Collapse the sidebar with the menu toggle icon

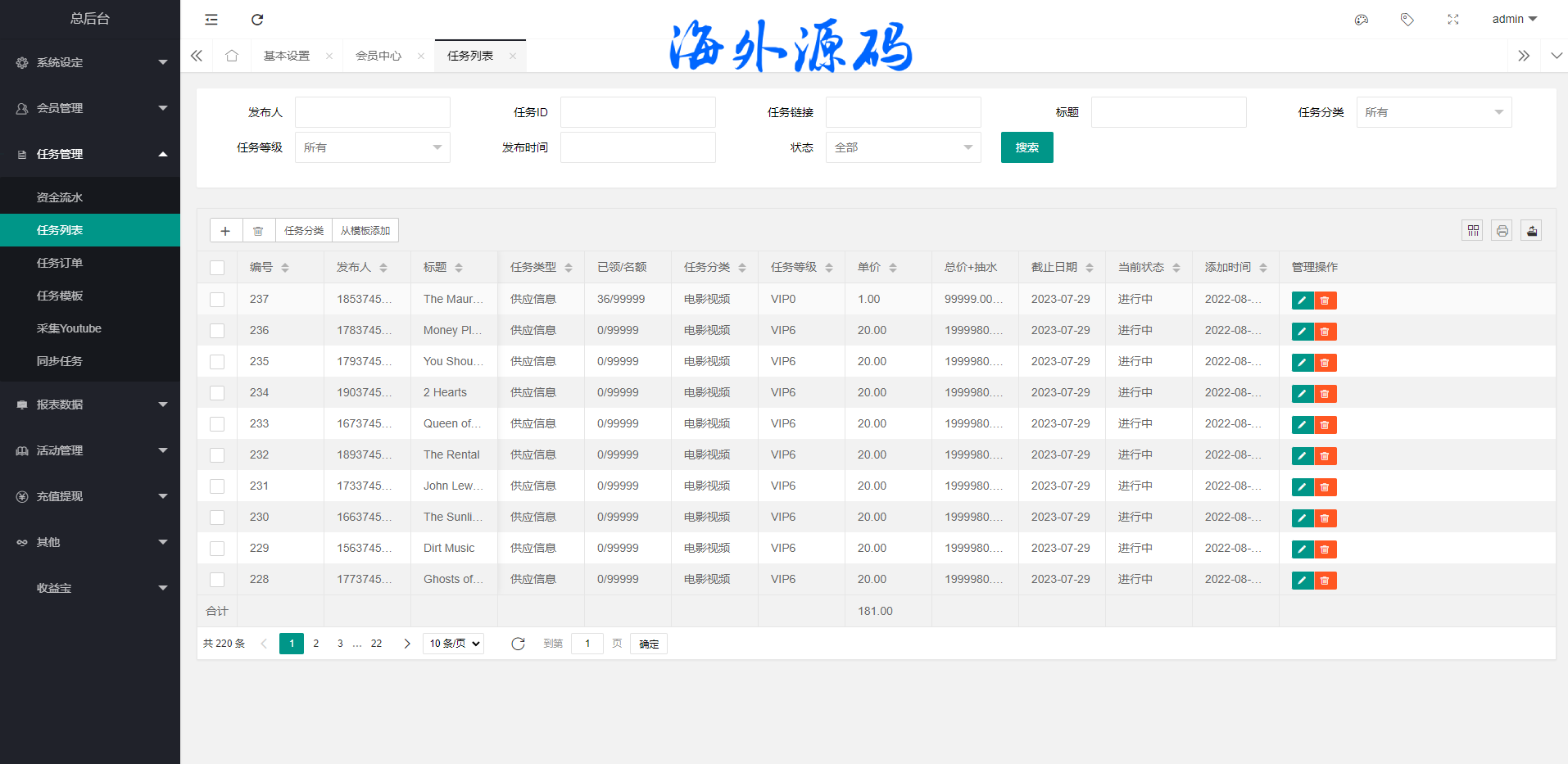[x=211, y=20]
